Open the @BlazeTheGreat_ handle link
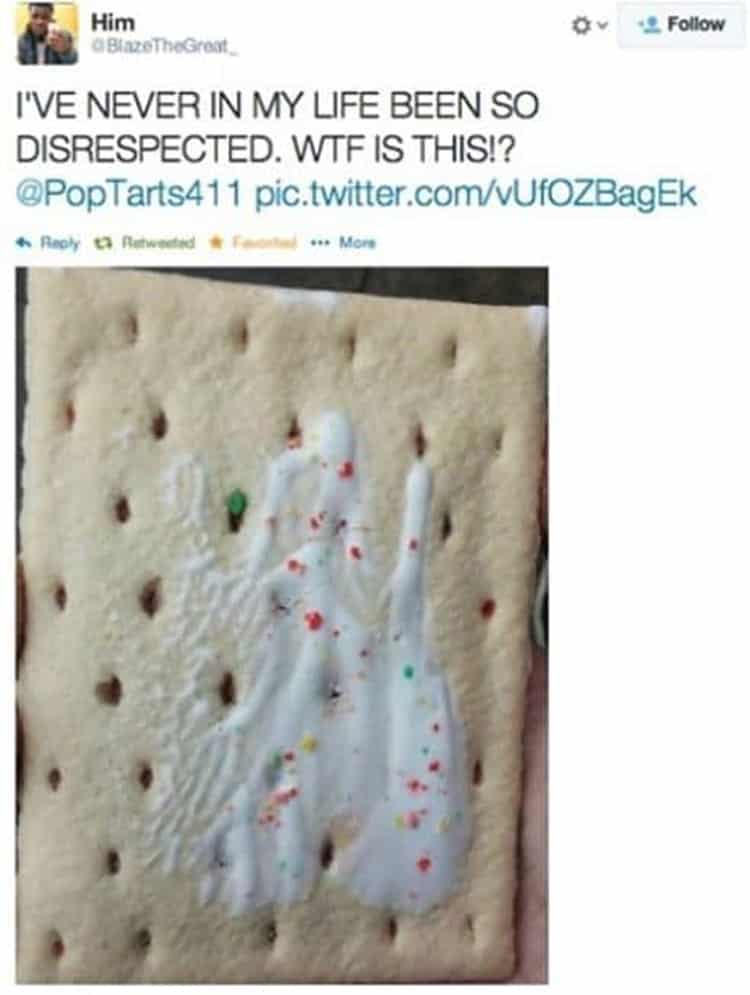750x995 pixels. [x=159, y=46]
